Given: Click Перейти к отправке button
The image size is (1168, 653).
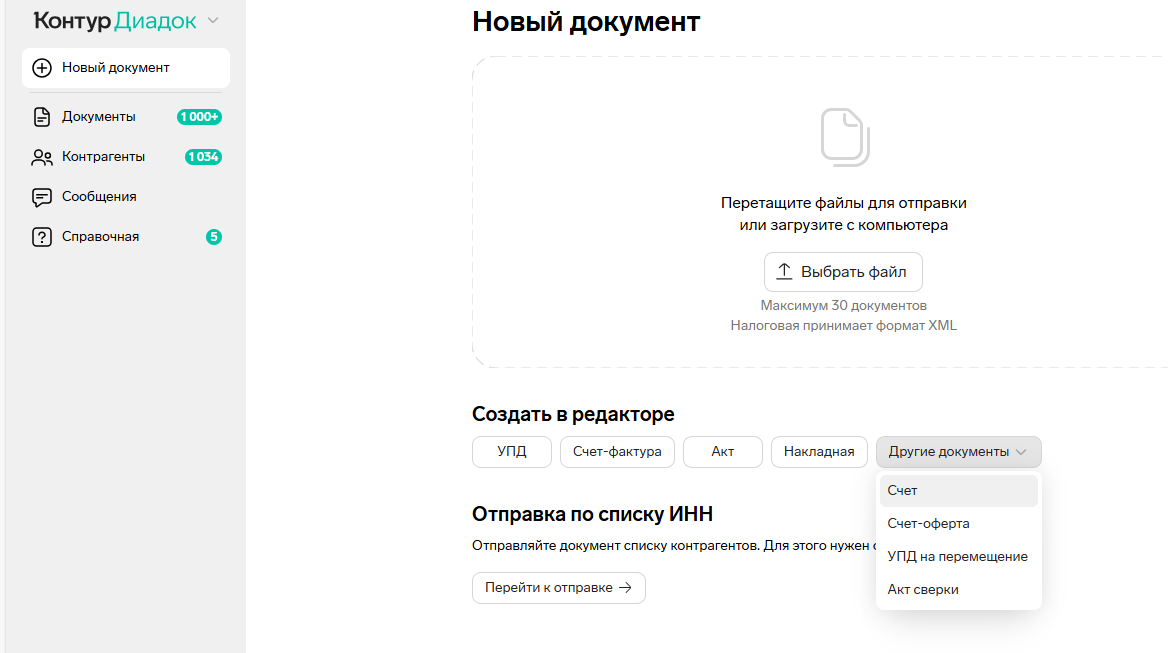Looking at the screenshot, I should (x=558, y=588).
